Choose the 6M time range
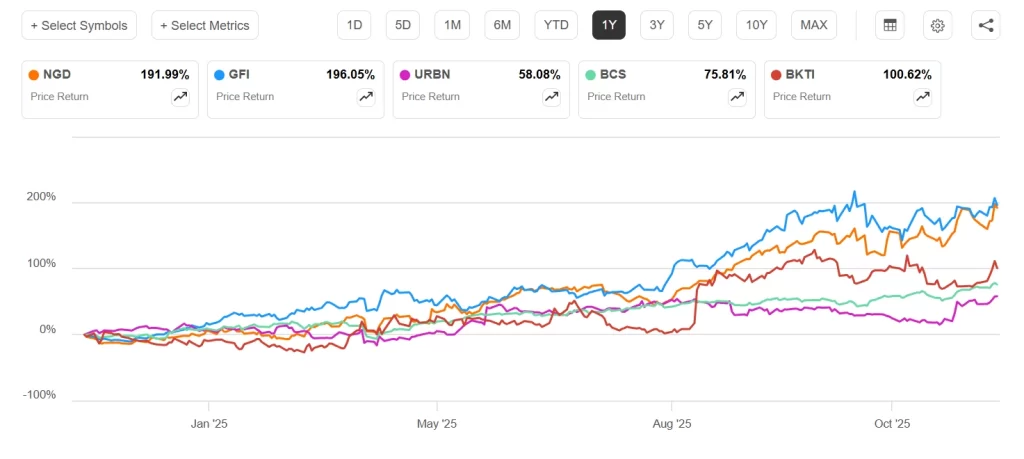Screen dimensions: 1024x459 (502, 25)
